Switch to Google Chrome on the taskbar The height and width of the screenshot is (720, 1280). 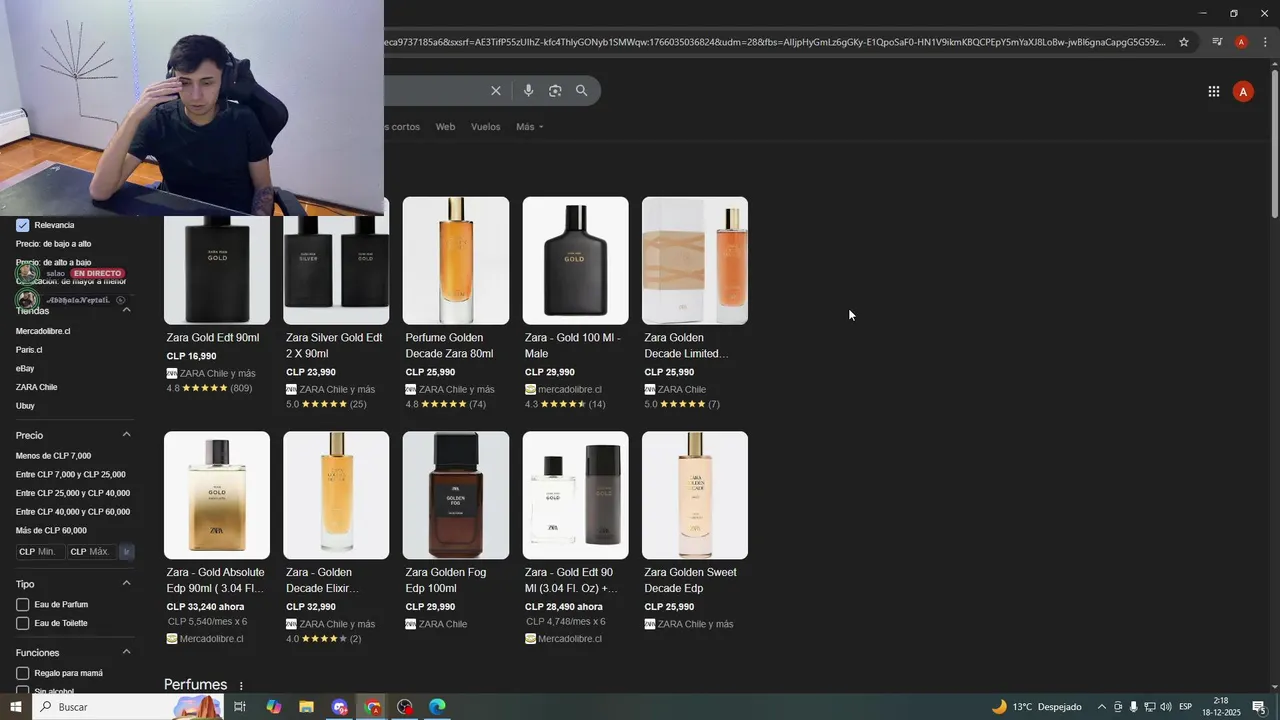coord(372,707)
